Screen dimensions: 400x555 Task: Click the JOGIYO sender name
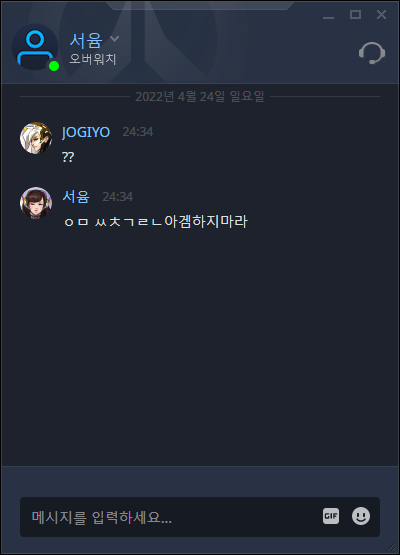click(86, 132)
